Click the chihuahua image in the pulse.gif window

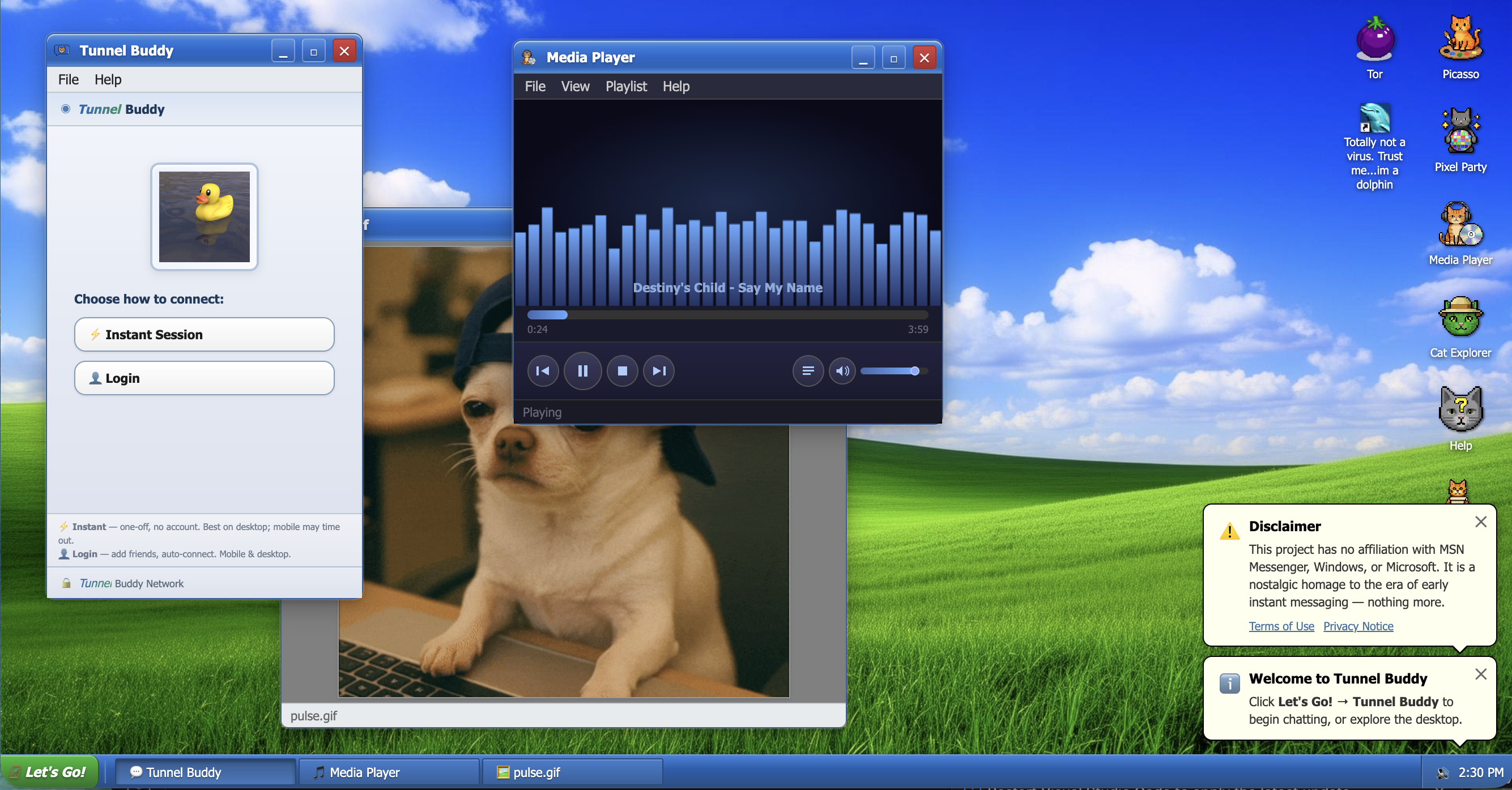point(564,558)
